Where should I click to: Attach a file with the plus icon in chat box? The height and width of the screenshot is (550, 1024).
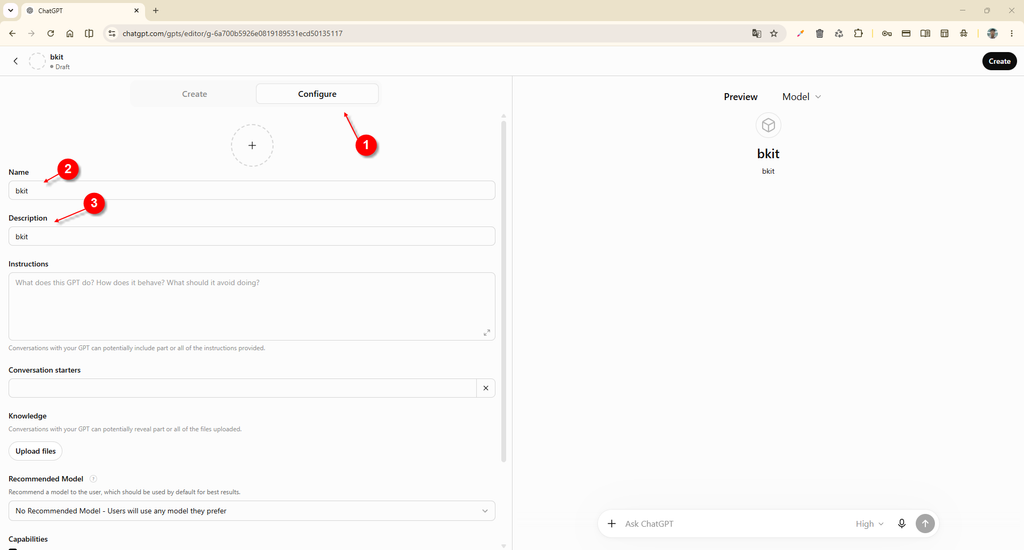point(611,523)
